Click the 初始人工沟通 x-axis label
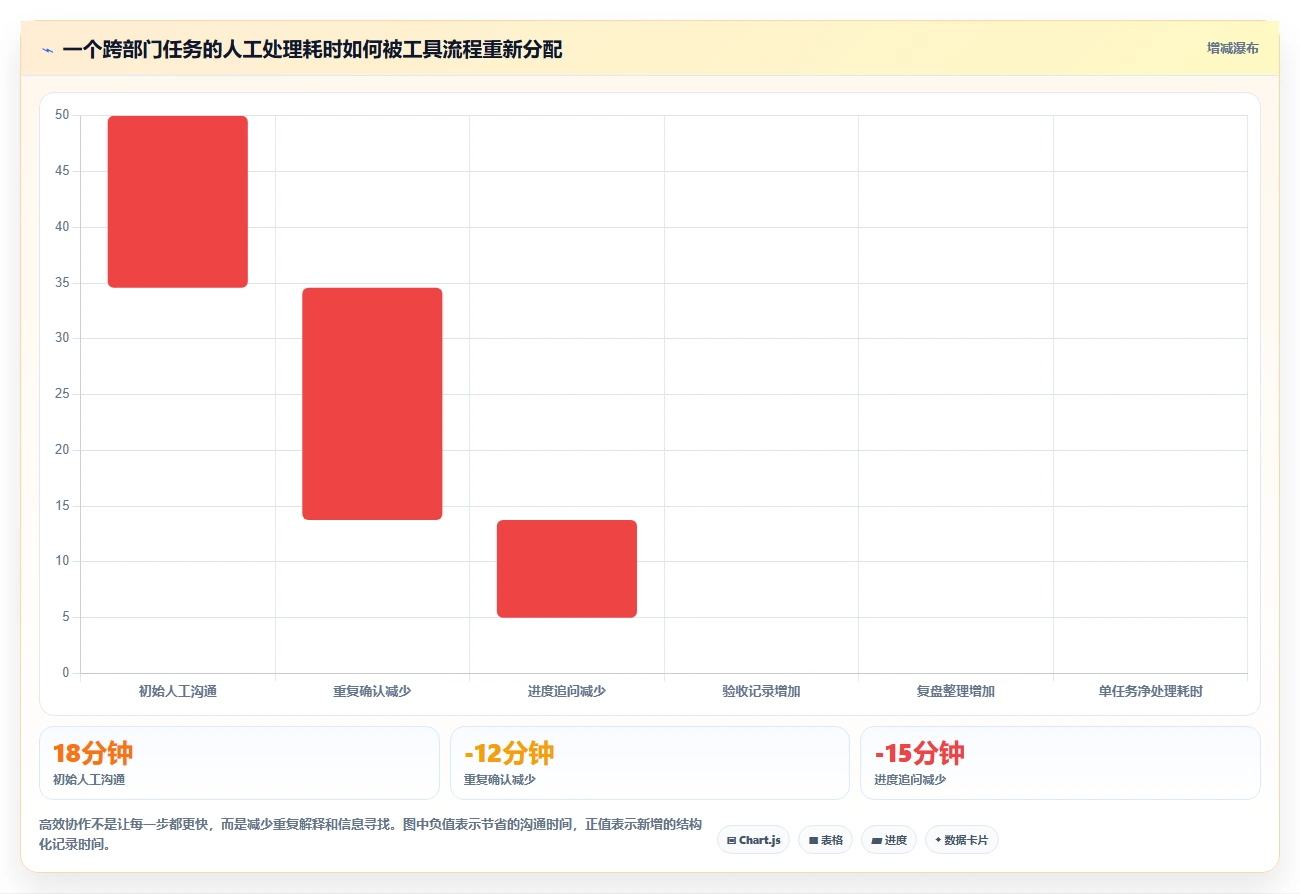Screen dimensions: 1300x894 coord(178,691)
